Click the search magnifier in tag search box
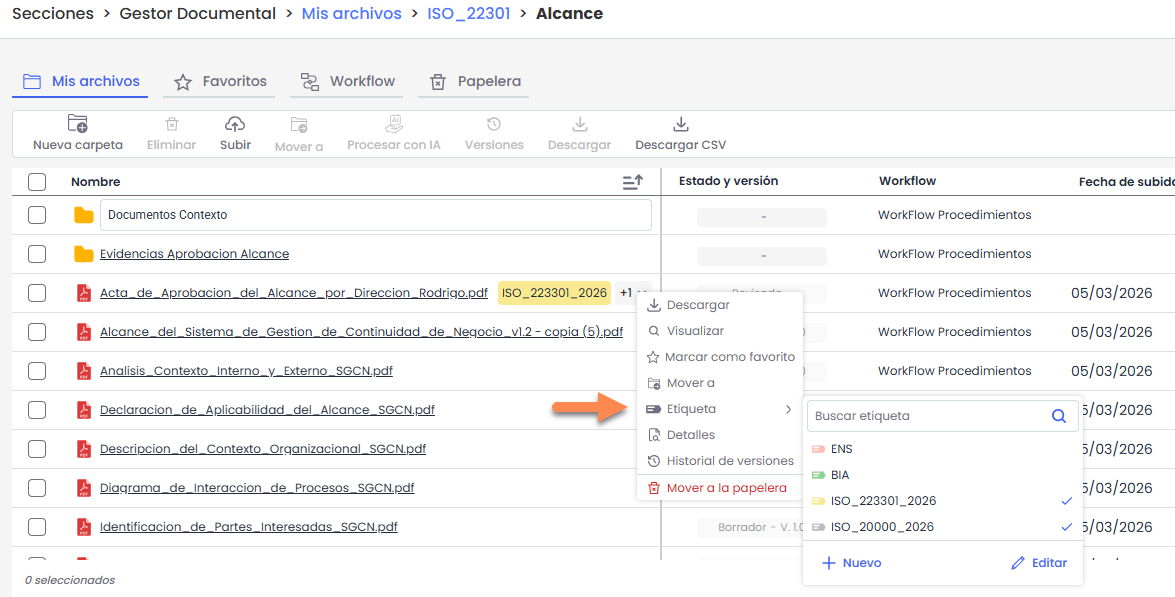This screenshot has width=1175, height=597. click(x=1058, y=416)
